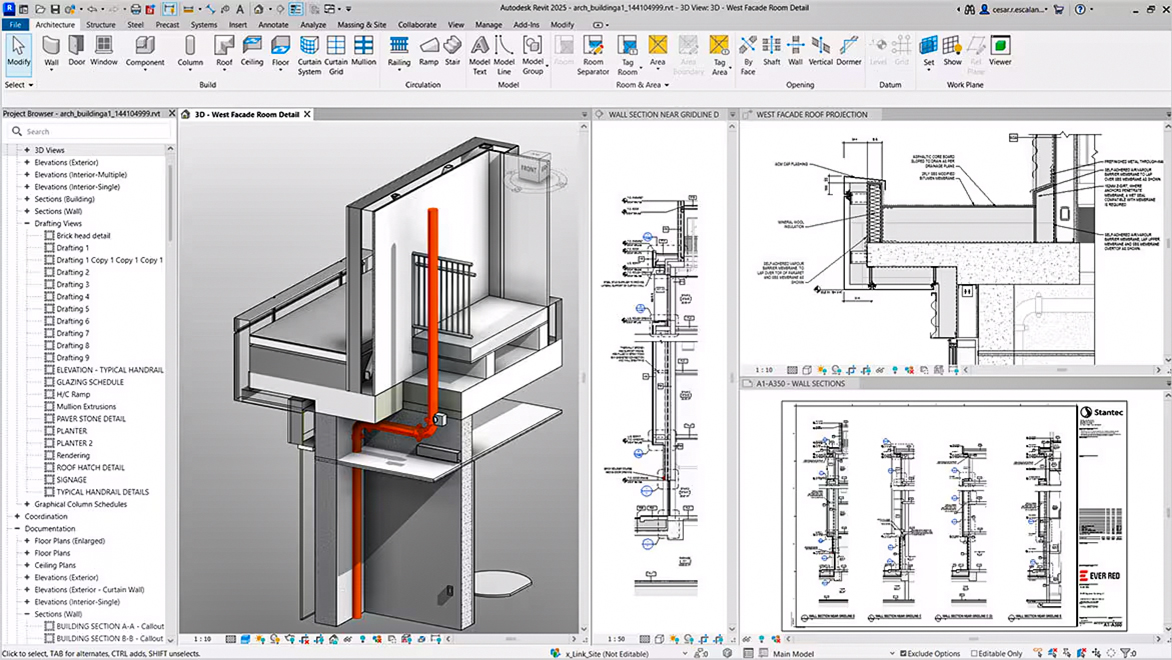1172x660 pixels.
Task: Select the Door tool
Action: click(x=76, y=51)
